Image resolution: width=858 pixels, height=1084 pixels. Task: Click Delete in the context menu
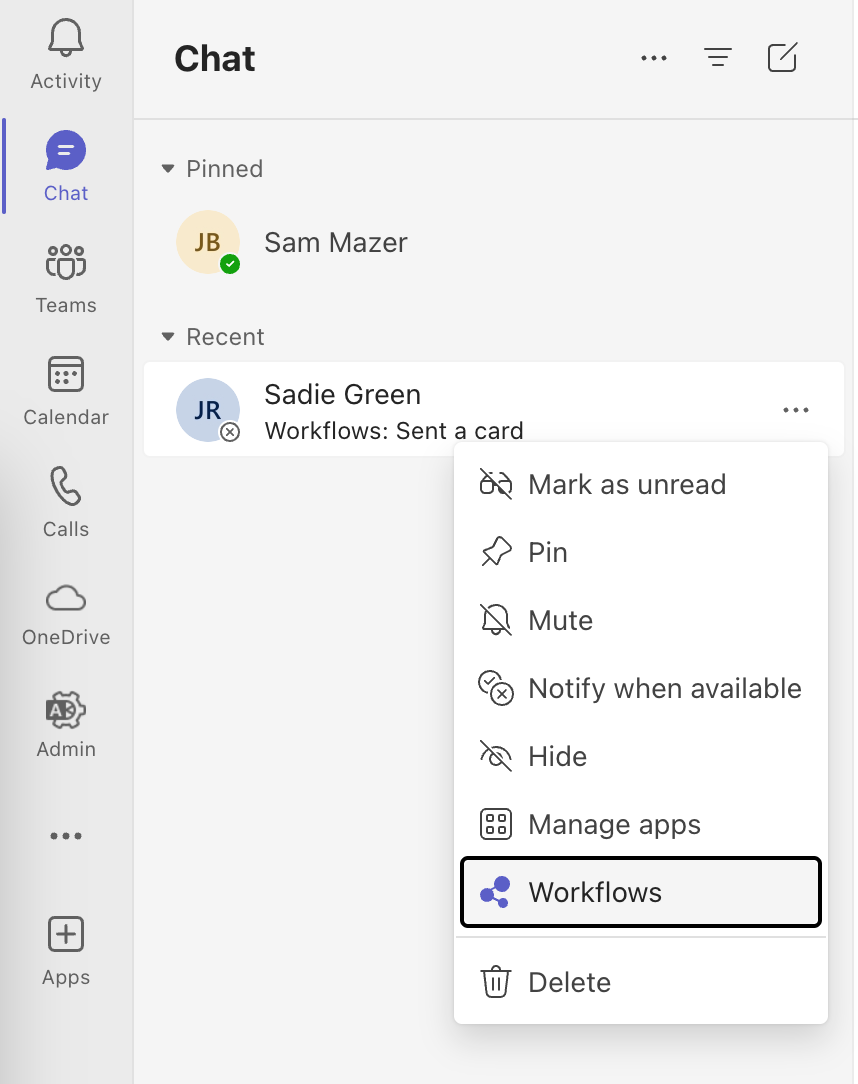(569, 982)
